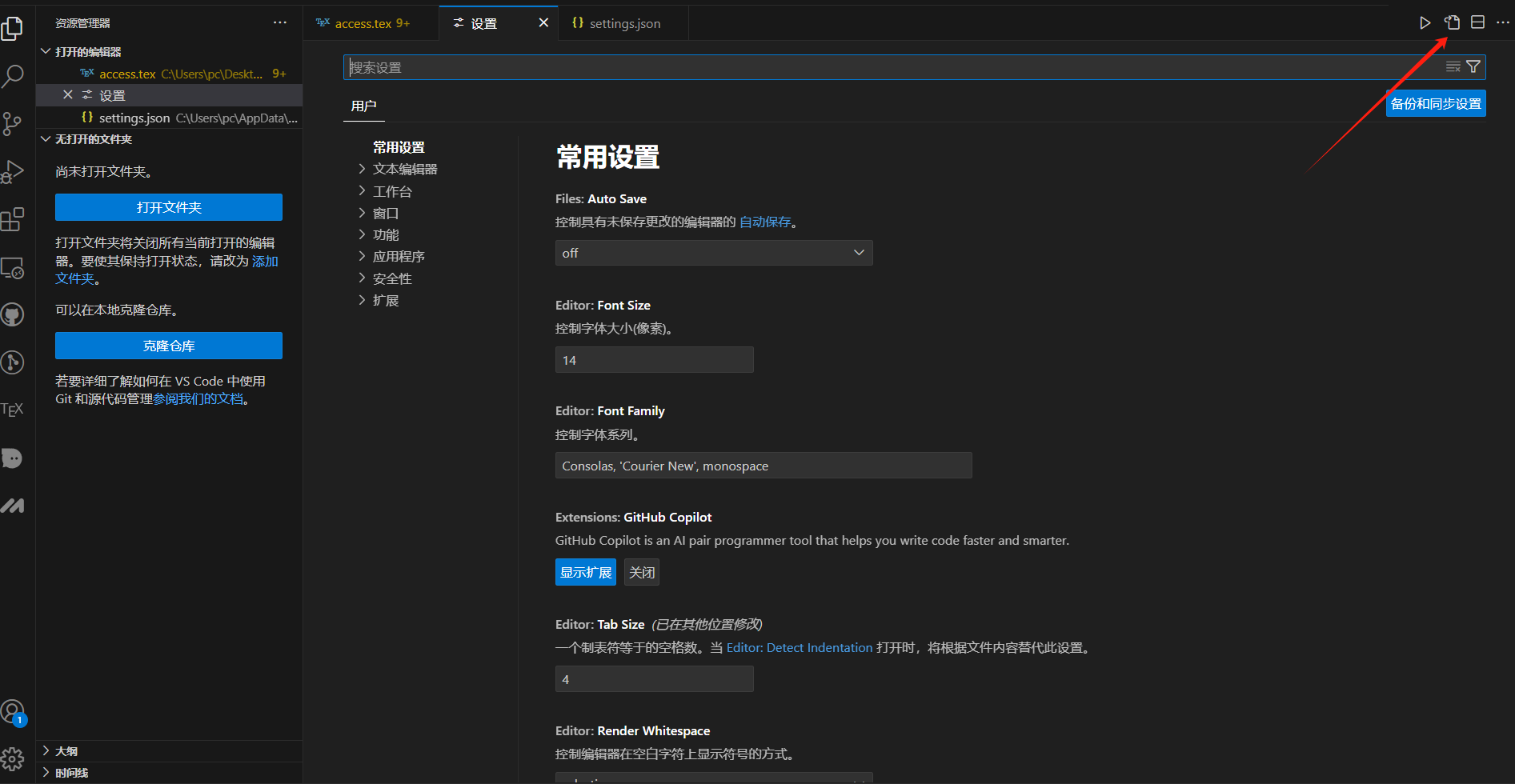Image resolution: width=1515 pixels, height=784 pixels.
Task: Open the editor More Actions ellipsis
Action: (x=1503, y=22)
